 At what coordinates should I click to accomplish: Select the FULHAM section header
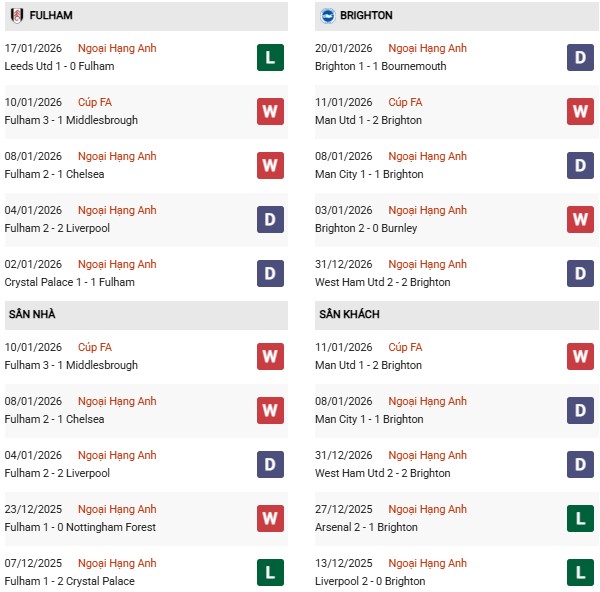pyautogui.click(x=52, y=16)
